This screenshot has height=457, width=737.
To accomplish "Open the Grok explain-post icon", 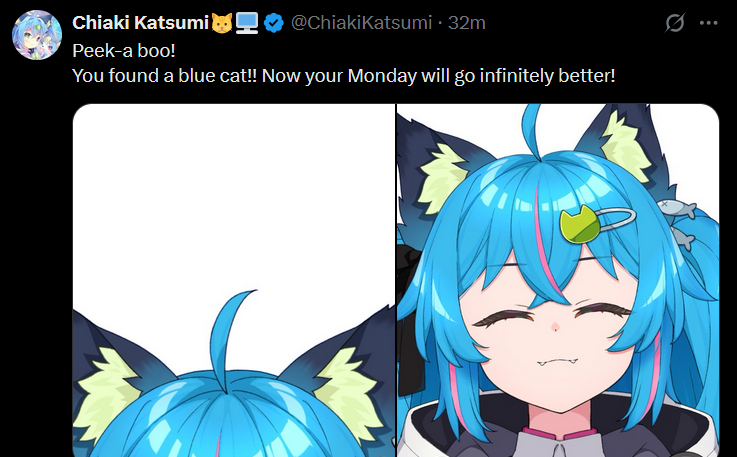I will point(674,23).
